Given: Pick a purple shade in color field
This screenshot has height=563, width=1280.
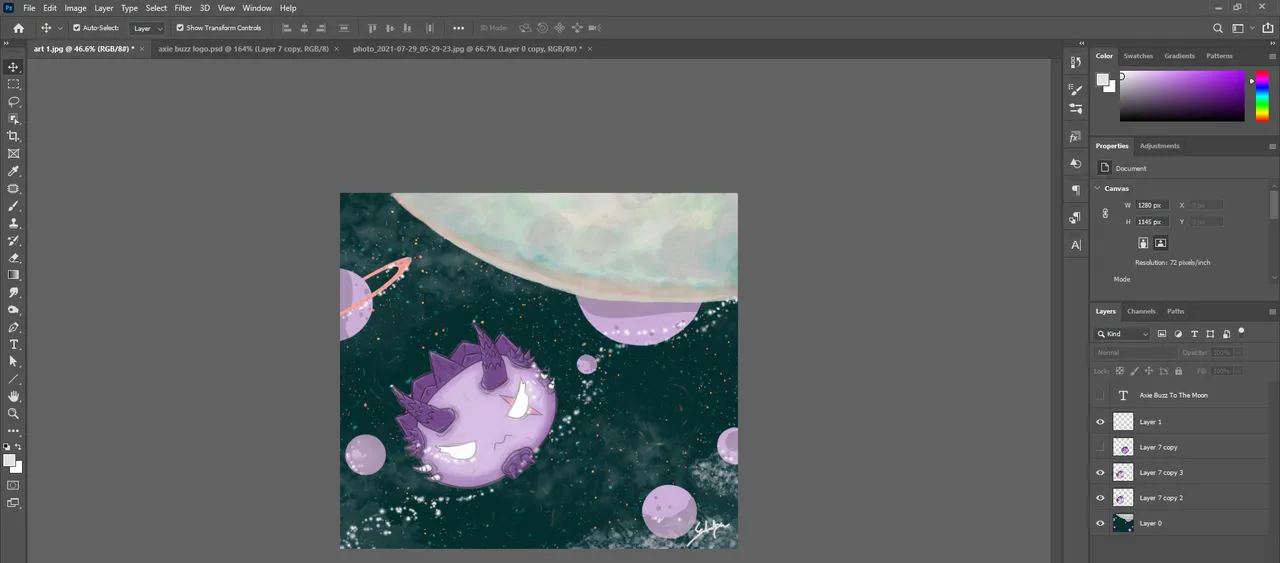Looking at the screenshot, I should point(1182,96).
